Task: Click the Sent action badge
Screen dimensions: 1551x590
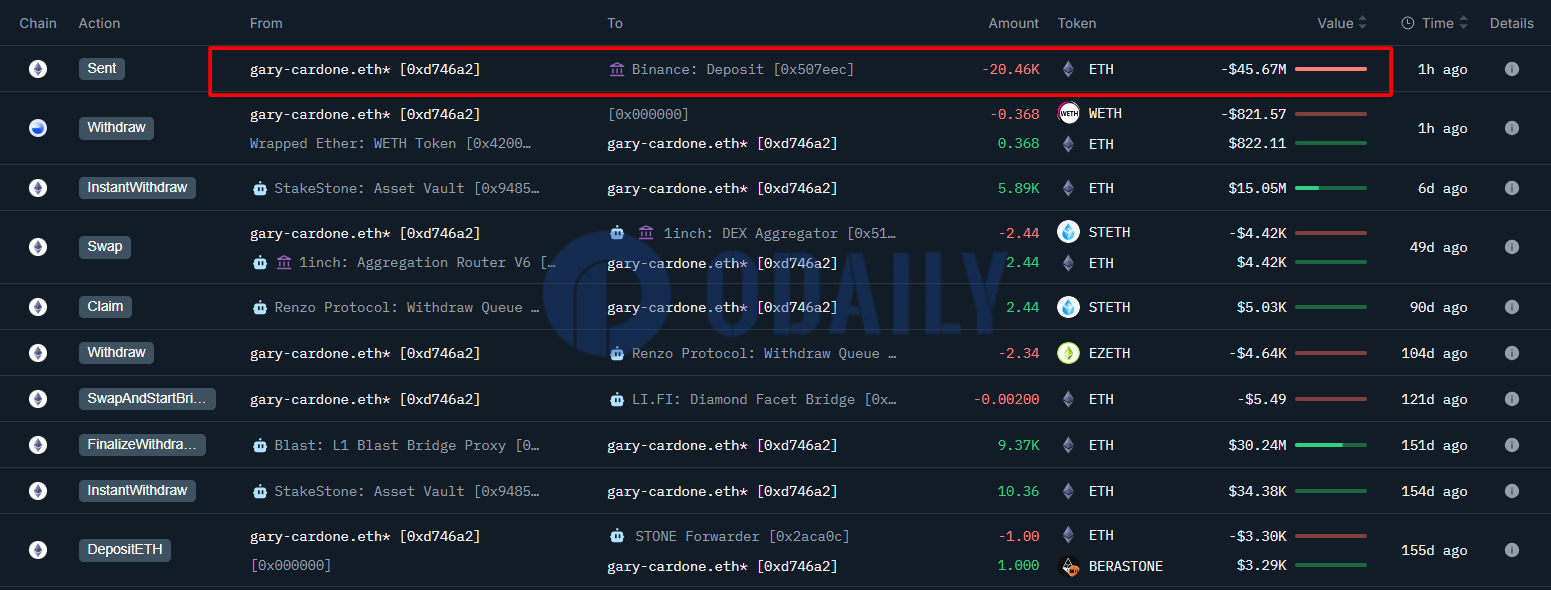Action: pos(102,69)
